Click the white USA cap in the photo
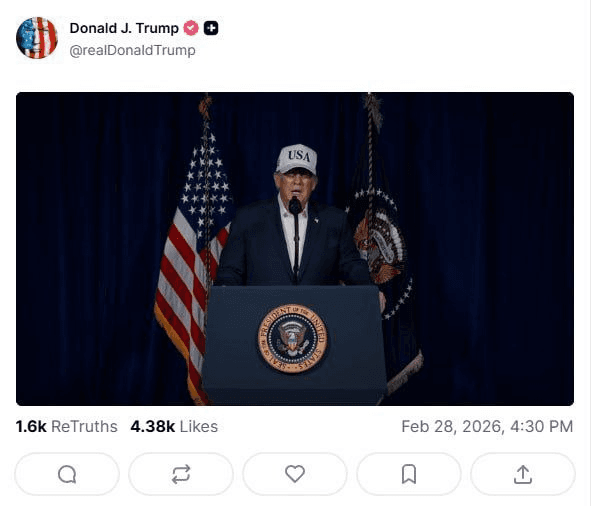599x506 pixels. tap(297, 159)
